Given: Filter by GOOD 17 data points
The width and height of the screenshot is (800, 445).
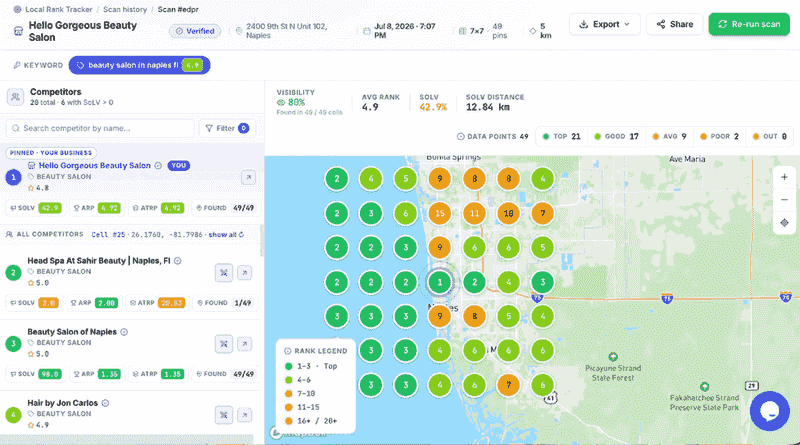Looking at the screenshot, I should 616,136.
